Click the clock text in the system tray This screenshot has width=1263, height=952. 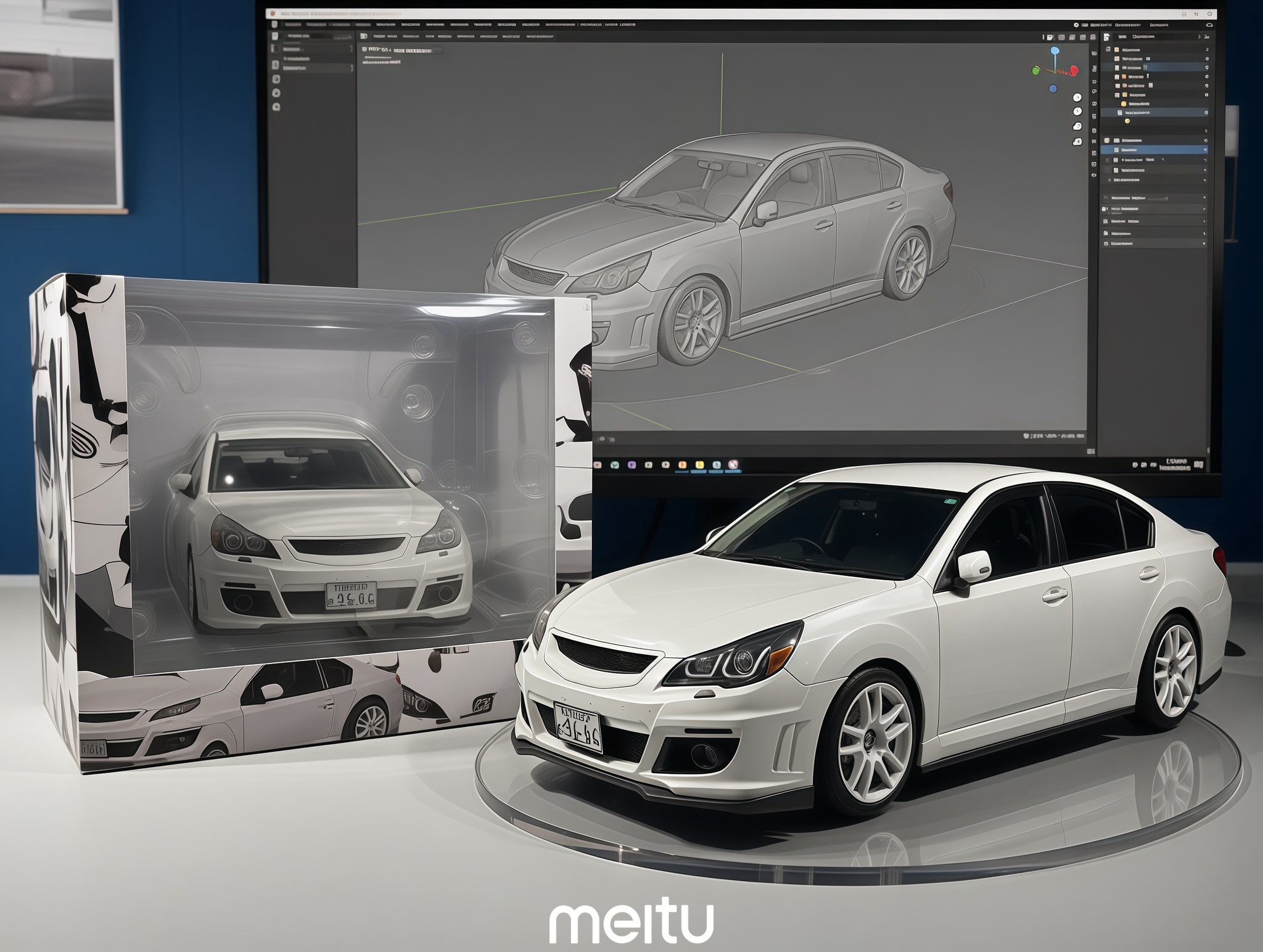[1177, 464]
